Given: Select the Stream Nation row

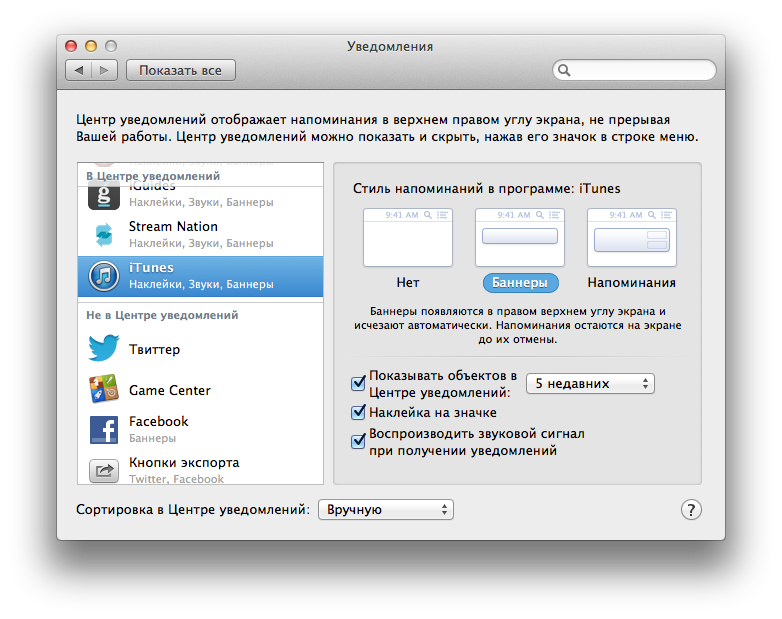Looking at the screenshot, I should coord(200,235).
